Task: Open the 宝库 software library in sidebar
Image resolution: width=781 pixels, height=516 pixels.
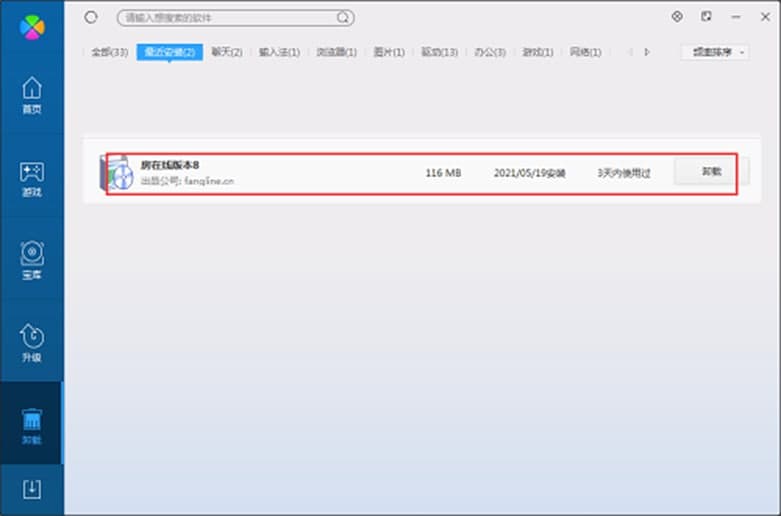Action: pyautogui.click(x=32, y=261)
